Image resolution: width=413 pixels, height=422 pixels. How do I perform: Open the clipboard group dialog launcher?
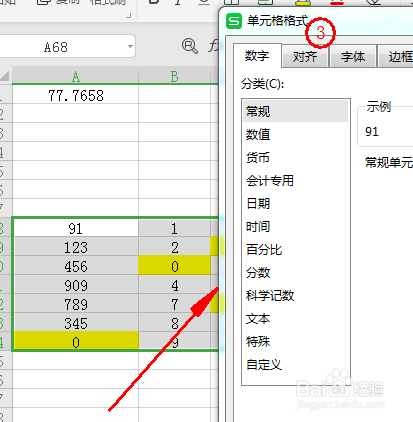pyautogui.click(x=129, y=15)
